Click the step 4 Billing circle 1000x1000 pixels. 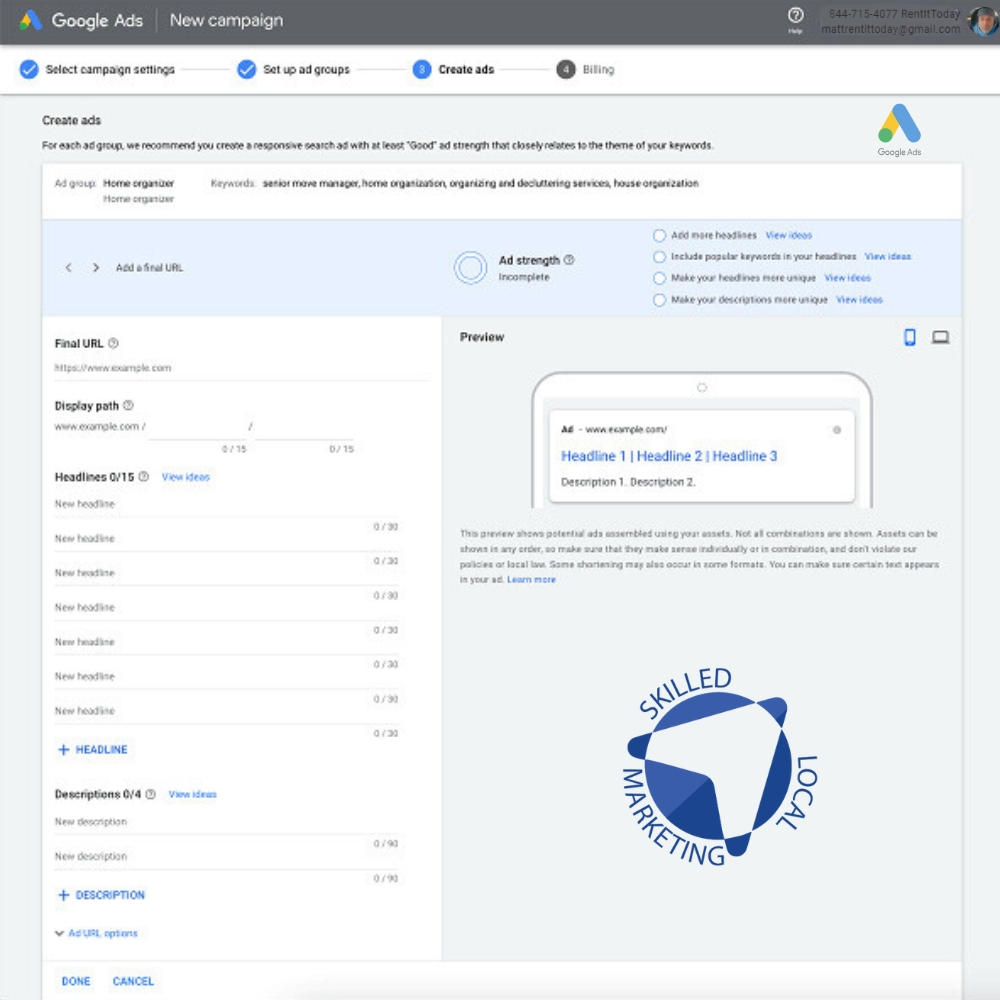point(566,70)
